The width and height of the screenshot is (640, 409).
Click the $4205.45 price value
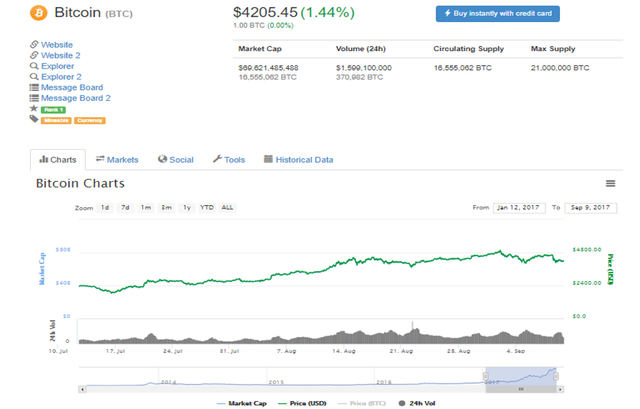(x=265, y=13)
